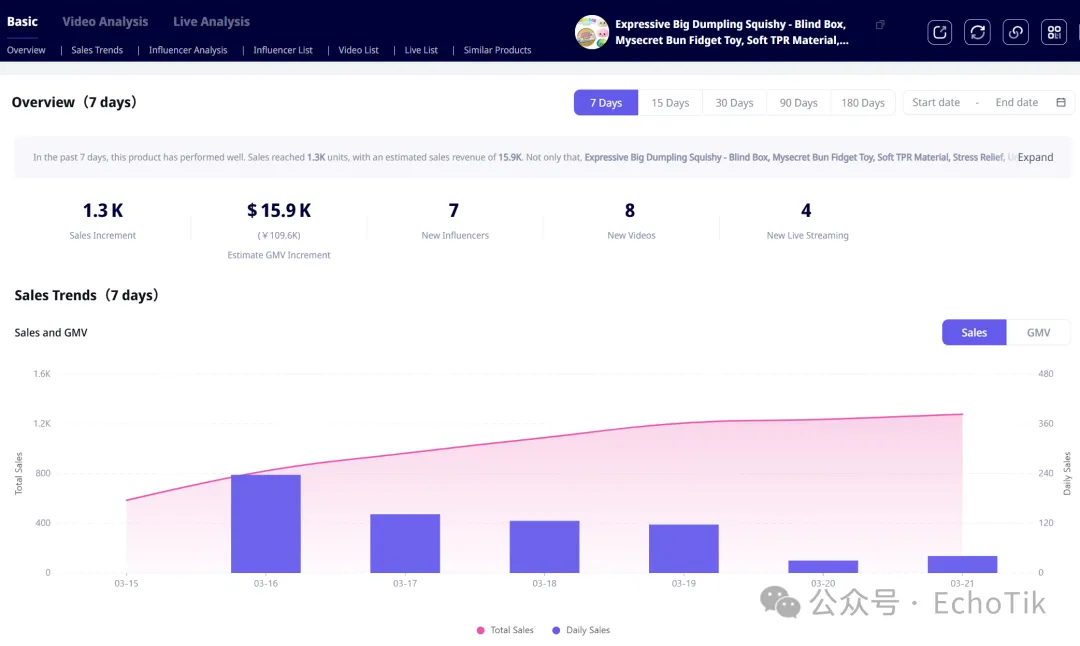
Task: Switch chart to GMV view
Action: [x=1038, y=332]
